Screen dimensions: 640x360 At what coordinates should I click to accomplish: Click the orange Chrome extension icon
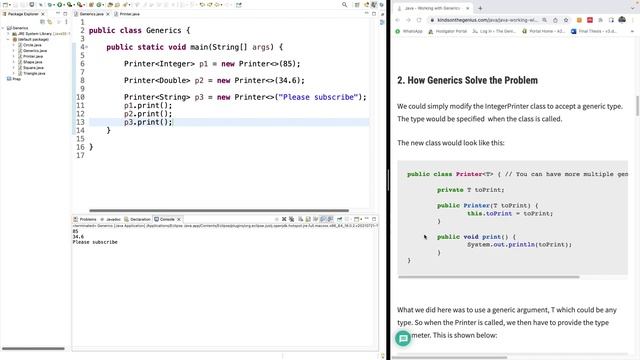[x=579, y=20]
